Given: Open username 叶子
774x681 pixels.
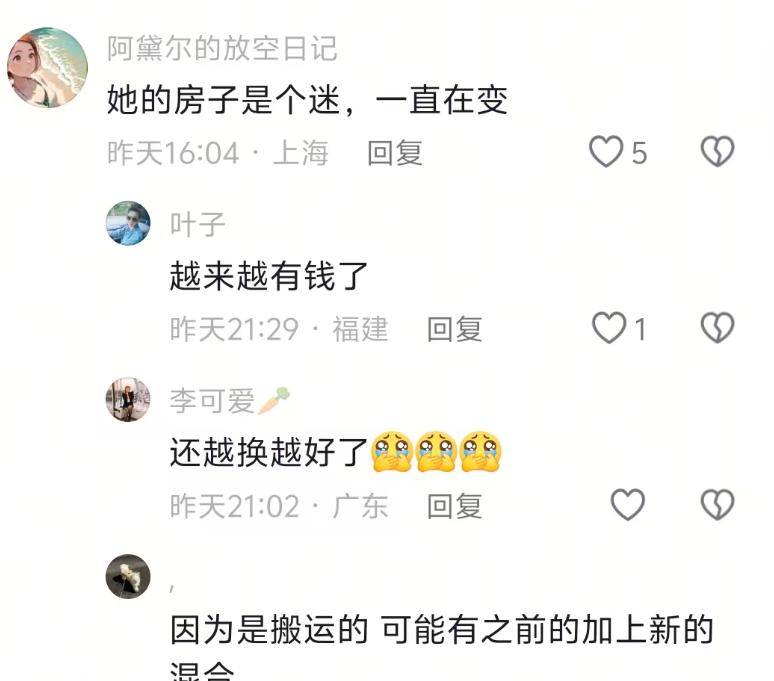Looking at the screenshot, I should [197, 225].
